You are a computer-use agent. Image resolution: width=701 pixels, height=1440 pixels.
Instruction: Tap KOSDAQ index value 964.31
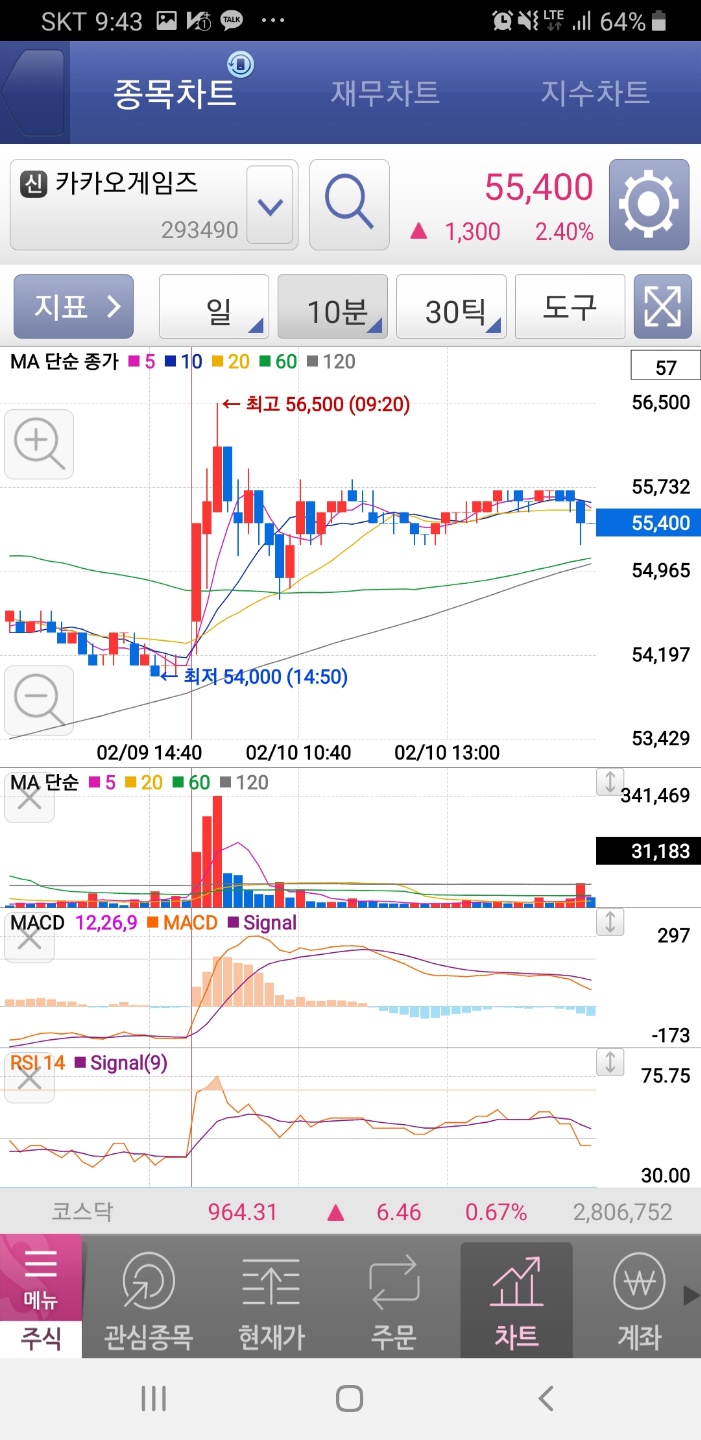click(x=243, y=1212)
